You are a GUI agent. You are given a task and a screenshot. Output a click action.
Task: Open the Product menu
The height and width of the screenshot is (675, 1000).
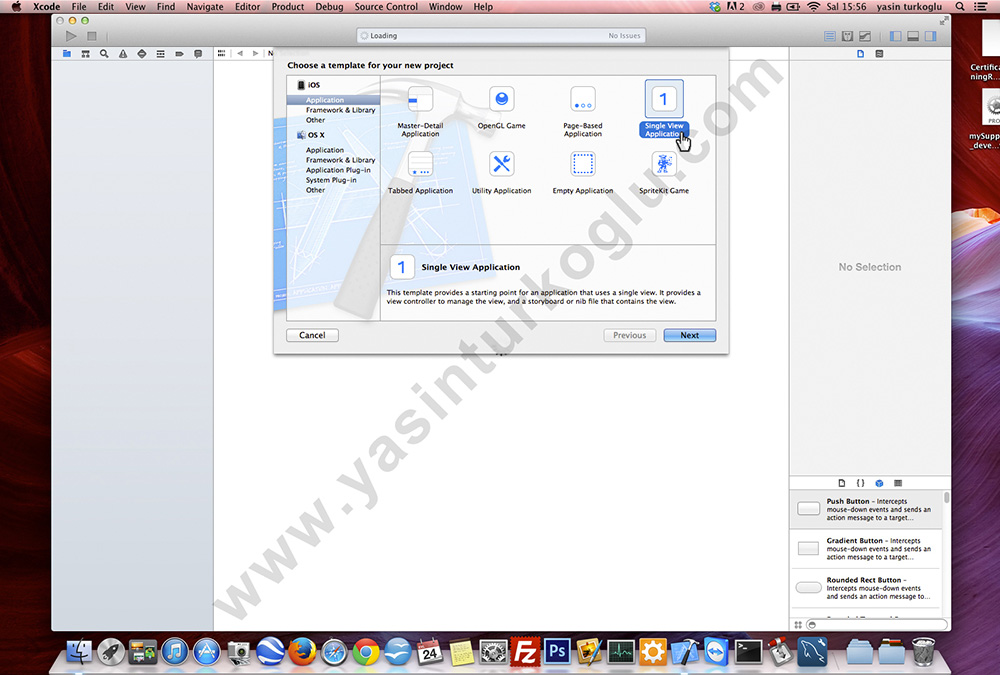tap(288, 6)
